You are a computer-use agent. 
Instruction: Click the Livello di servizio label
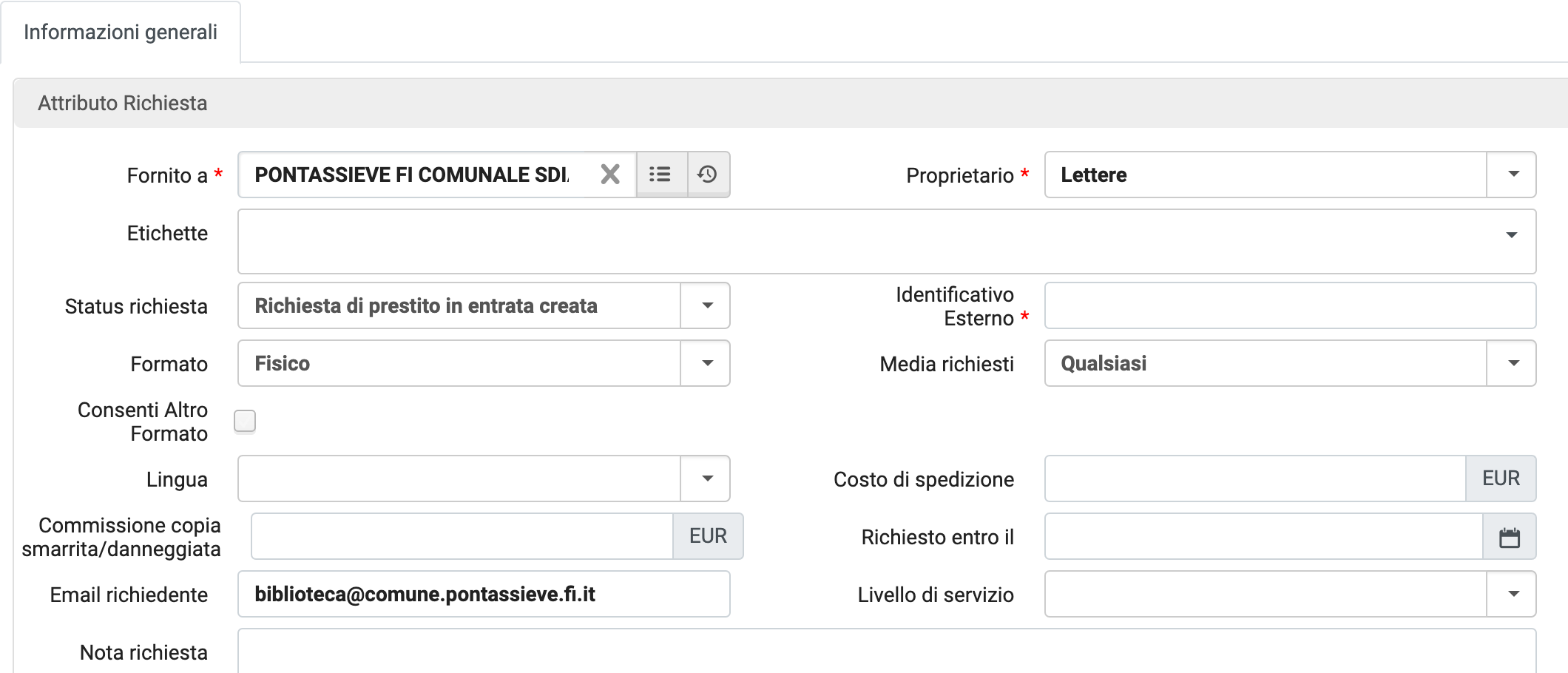coord(936,595)
